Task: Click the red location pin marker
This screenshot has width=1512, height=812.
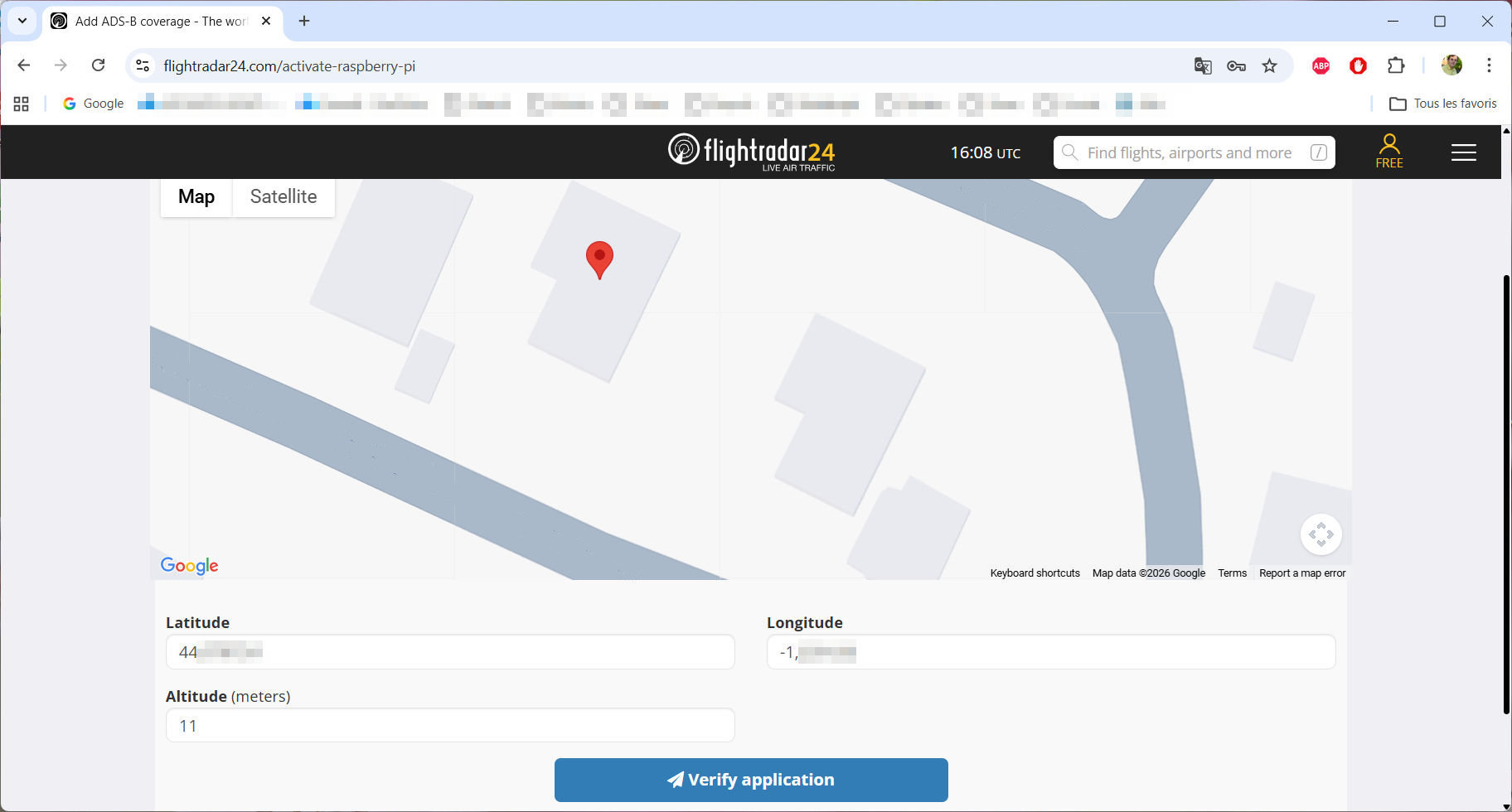Action: 599,259
